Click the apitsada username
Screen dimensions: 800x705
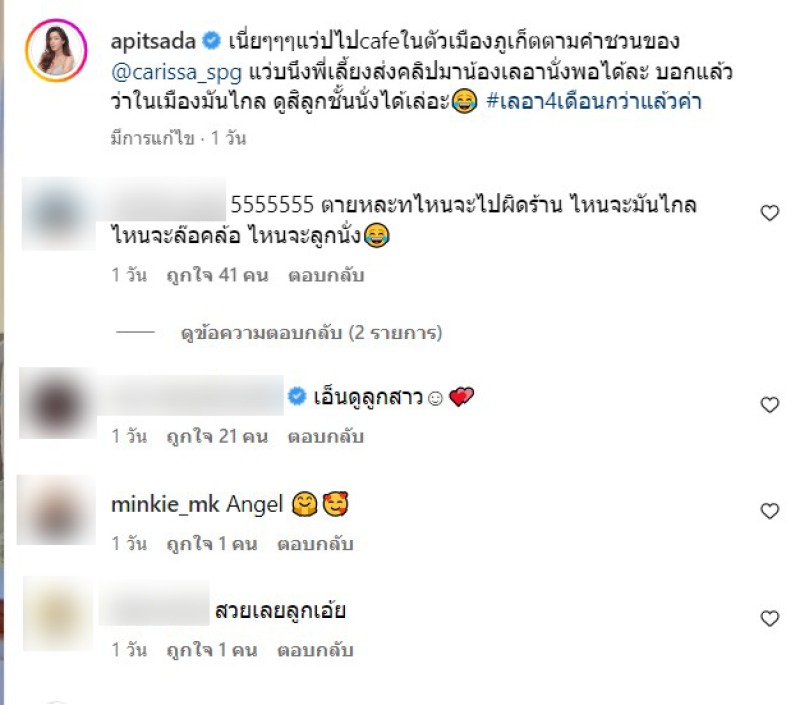[153, 41]
